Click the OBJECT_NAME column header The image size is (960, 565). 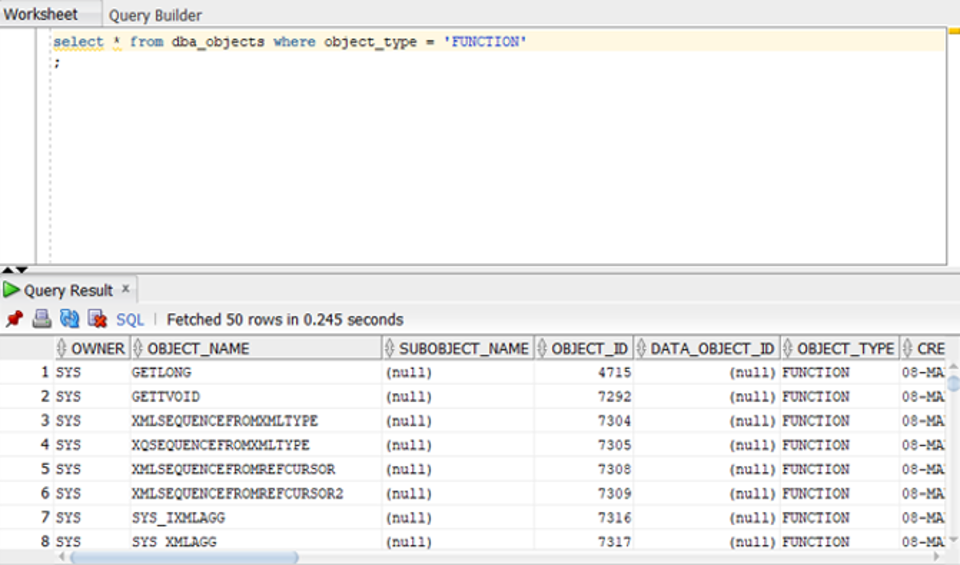(198, 348)
